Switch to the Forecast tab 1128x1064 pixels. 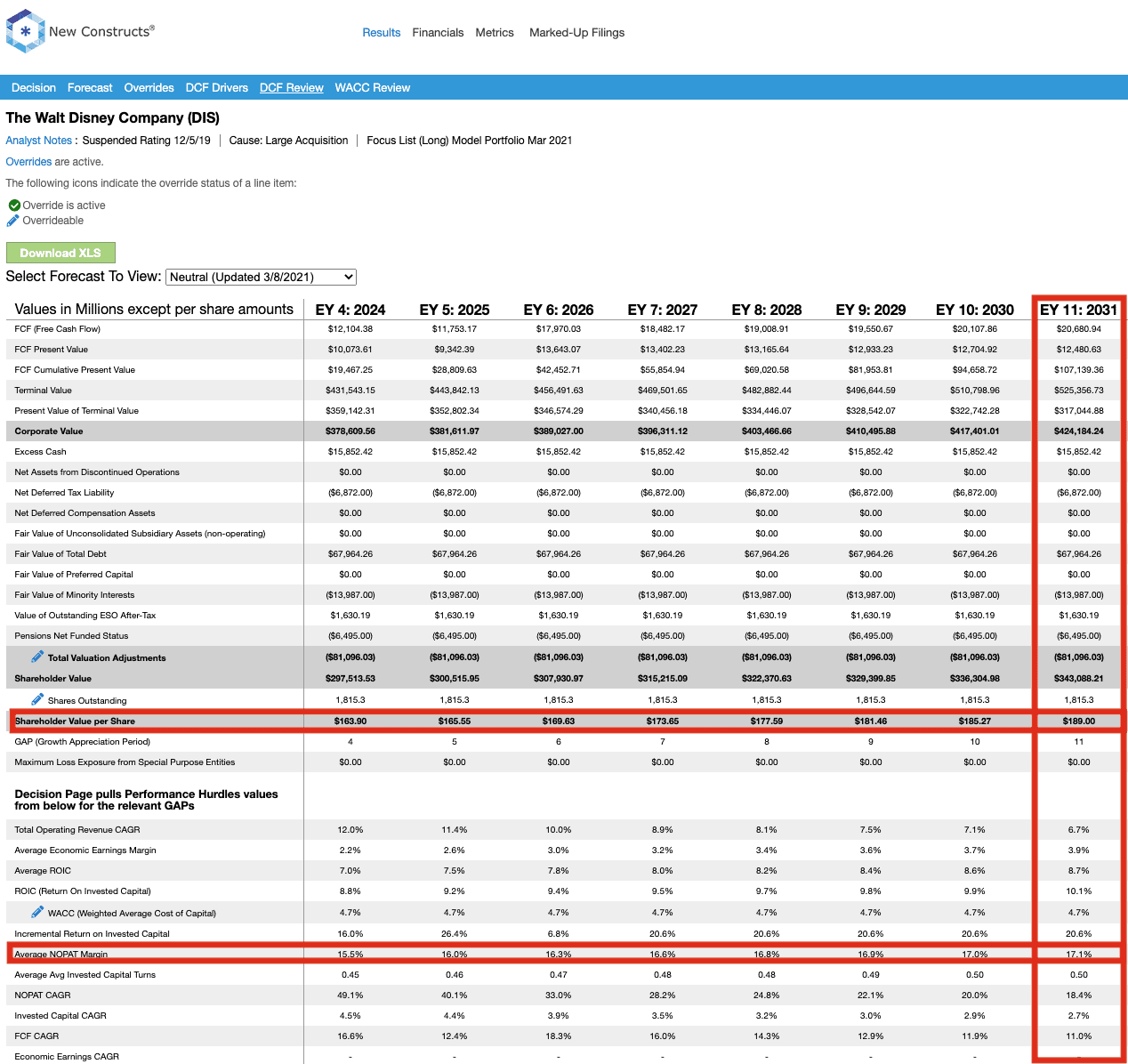pos(90,88)
